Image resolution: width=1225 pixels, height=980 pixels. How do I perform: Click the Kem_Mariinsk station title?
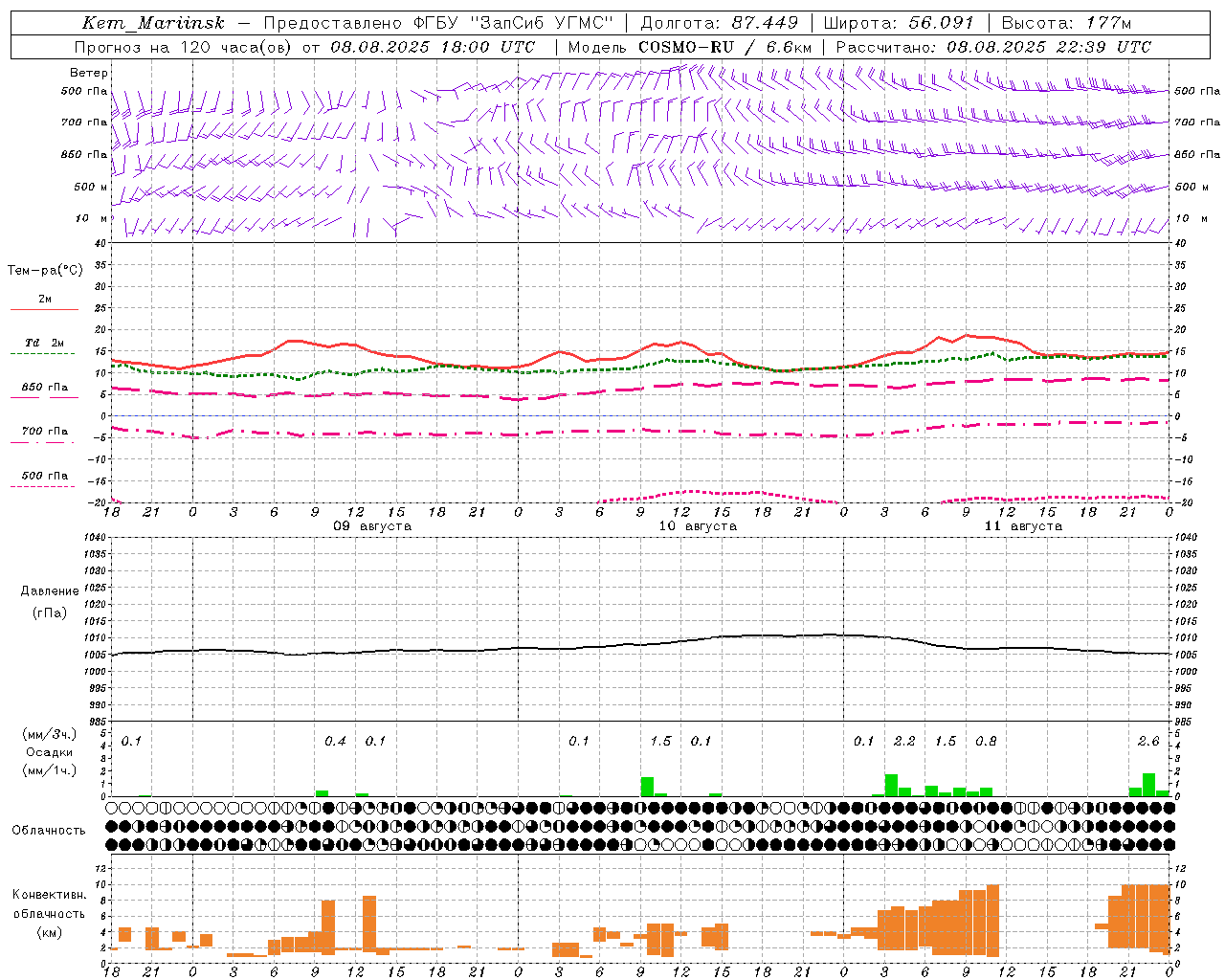154,23
